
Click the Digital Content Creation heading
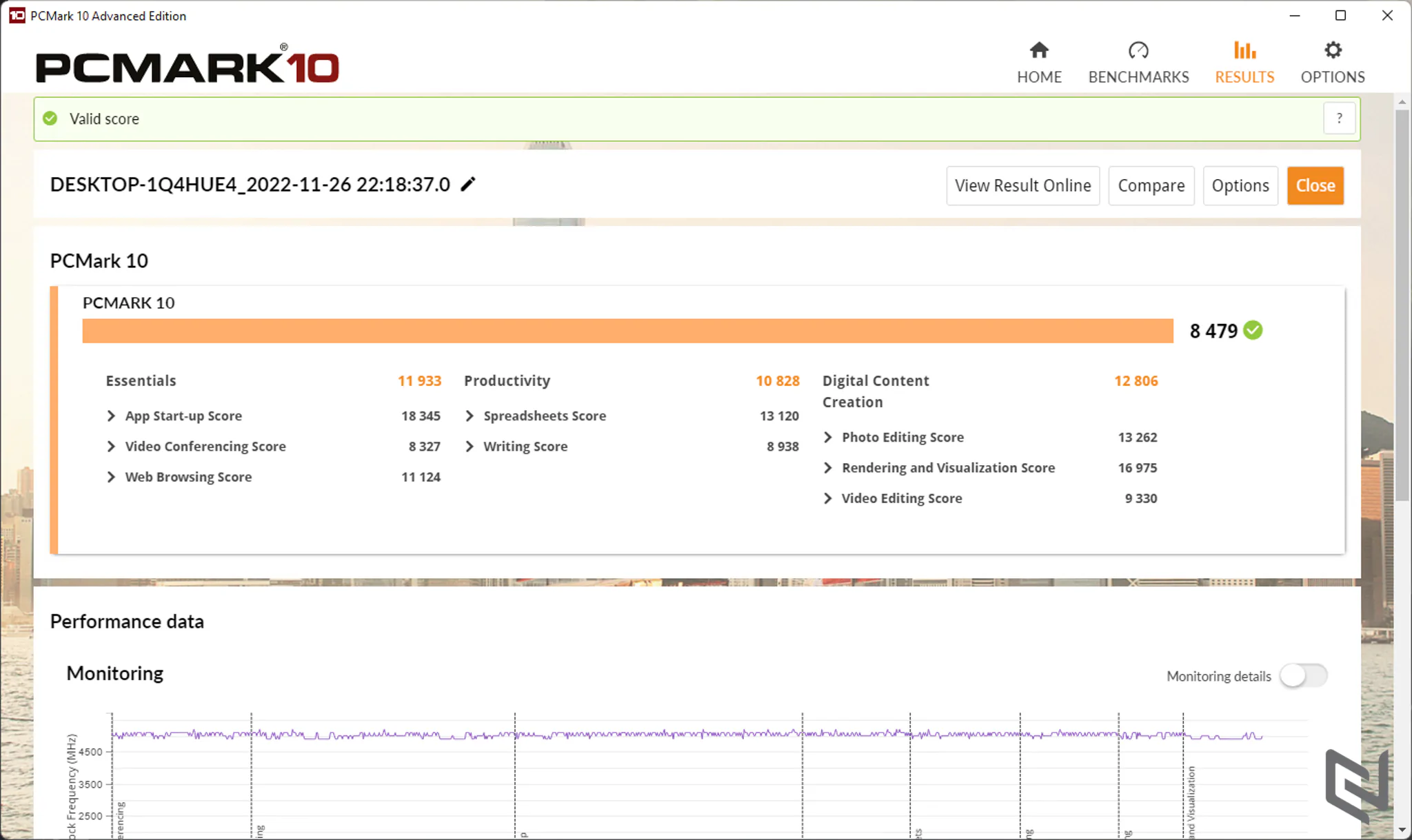point(876,391)
